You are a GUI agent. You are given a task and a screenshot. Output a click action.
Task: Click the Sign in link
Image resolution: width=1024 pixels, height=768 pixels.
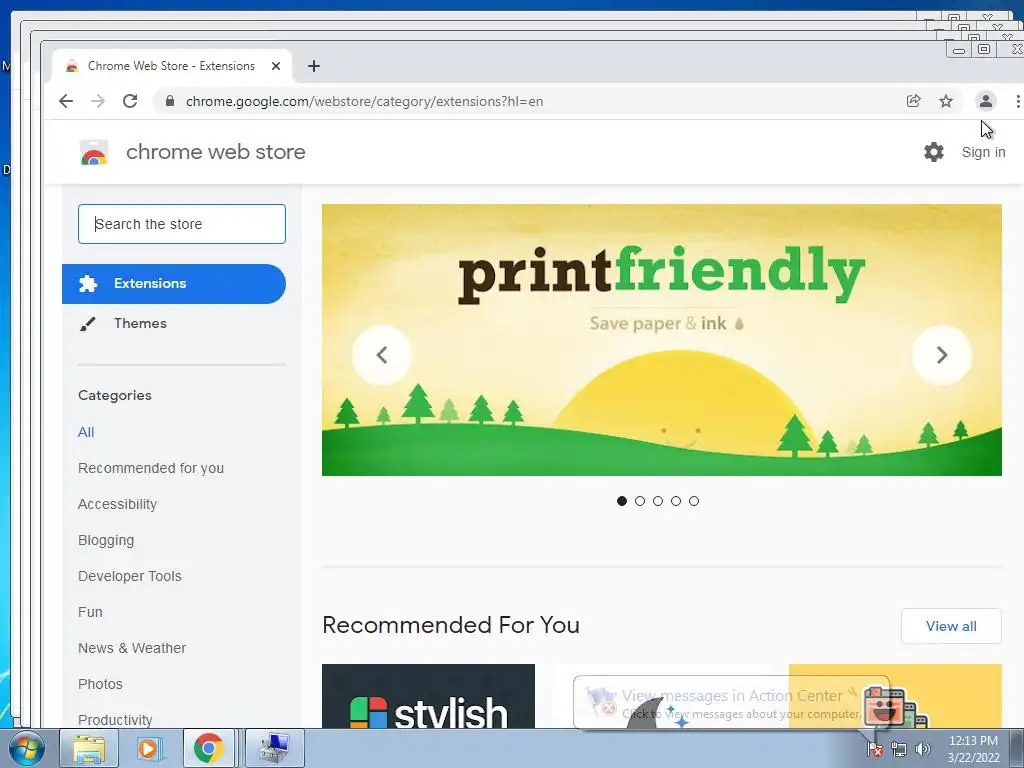[x=984, y=152]
